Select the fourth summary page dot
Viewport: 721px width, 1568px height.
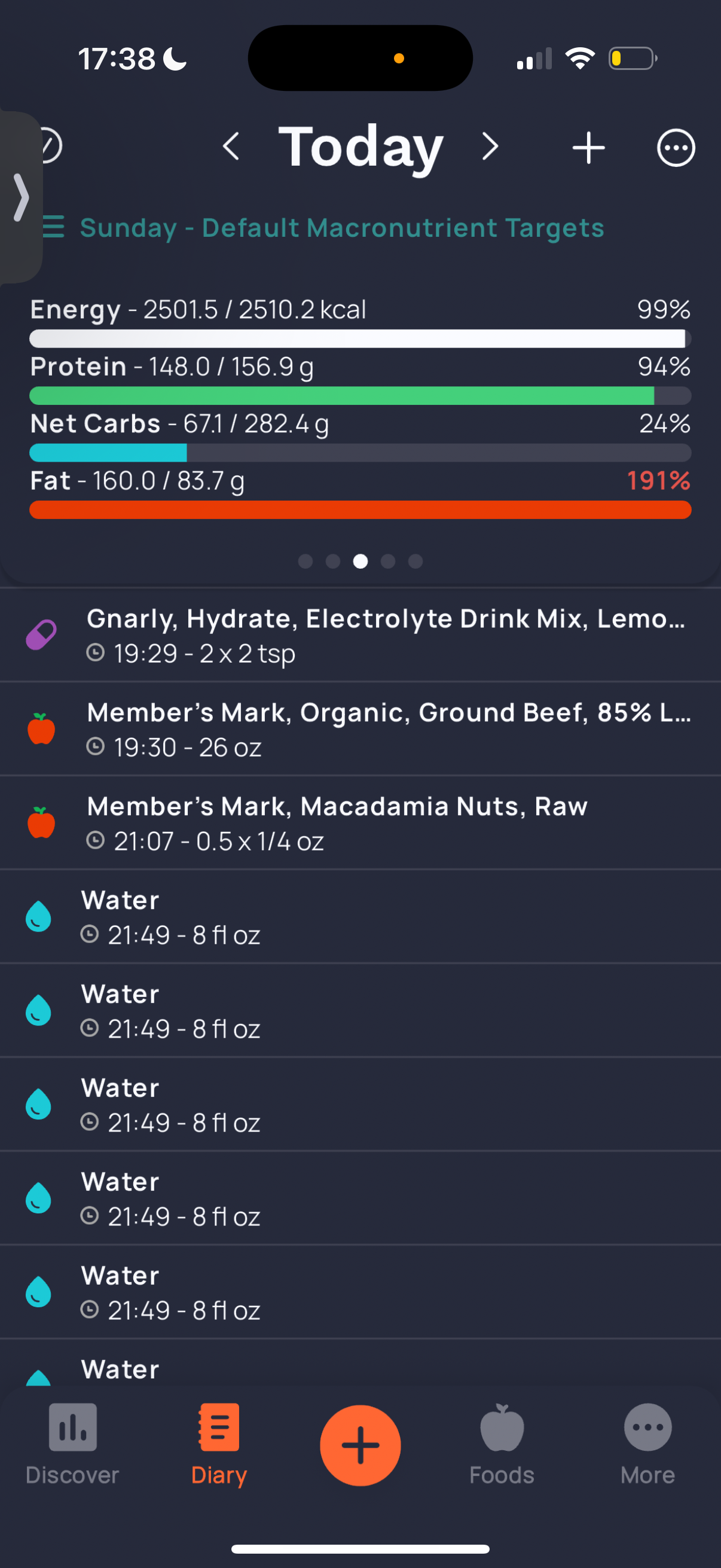click(x=388, y=561)
